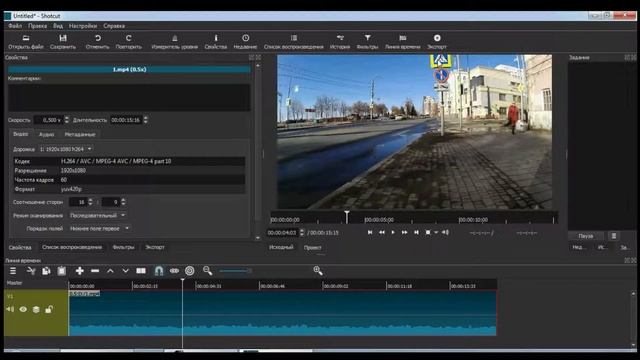
Task: Lock track V1
Action: 49,309
